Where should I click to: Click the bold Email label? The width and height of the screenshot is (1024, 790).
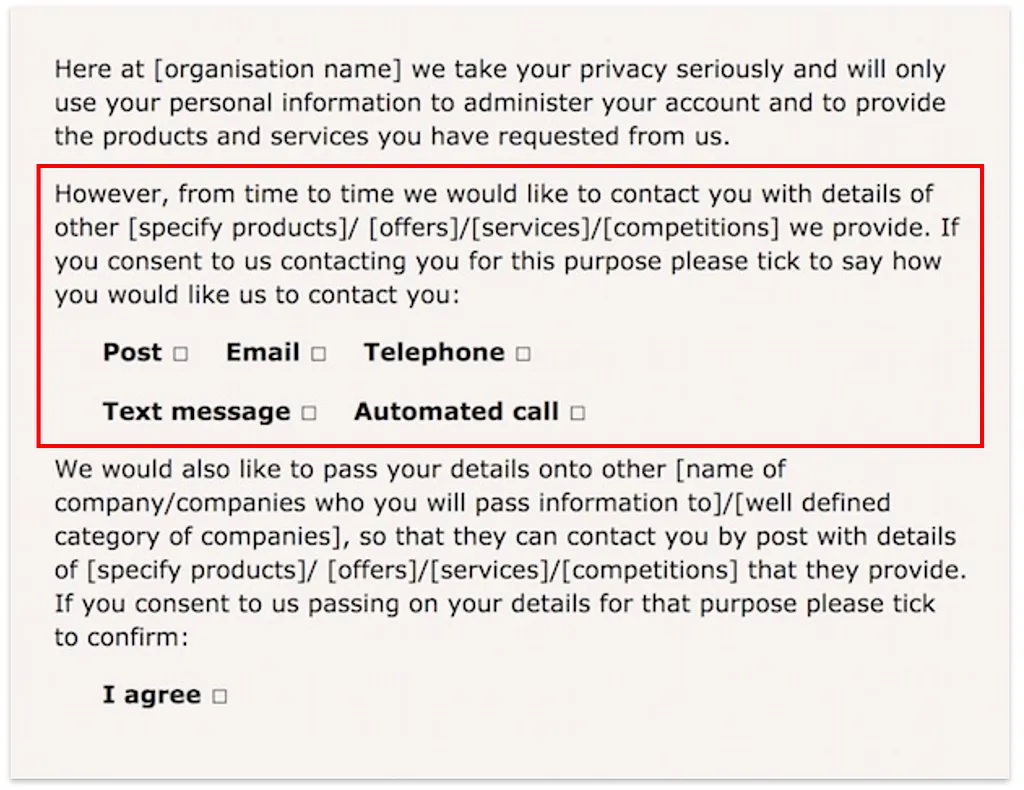tap(263, 353)
